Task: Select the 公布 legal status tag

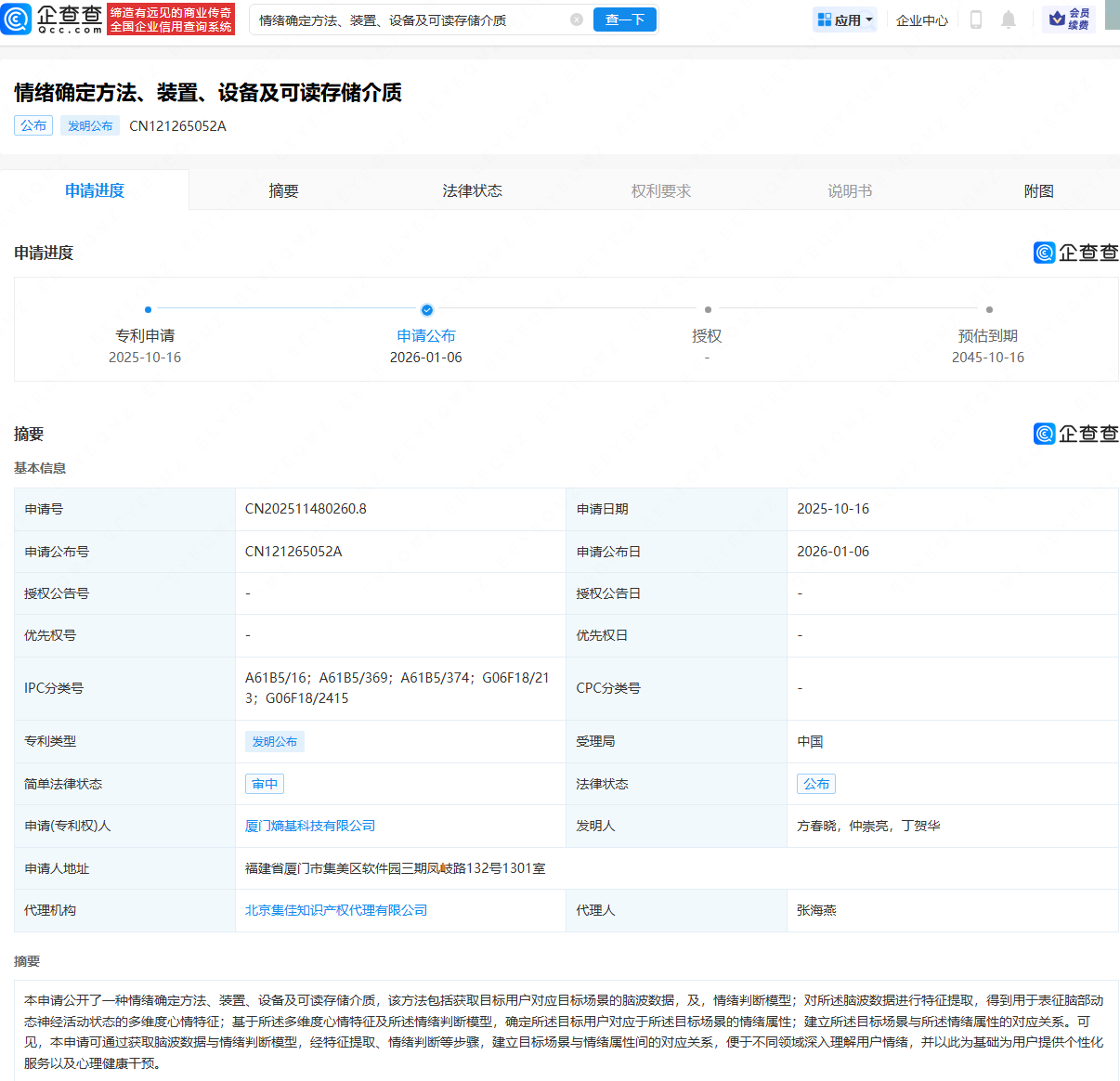Action: [815, 783]
